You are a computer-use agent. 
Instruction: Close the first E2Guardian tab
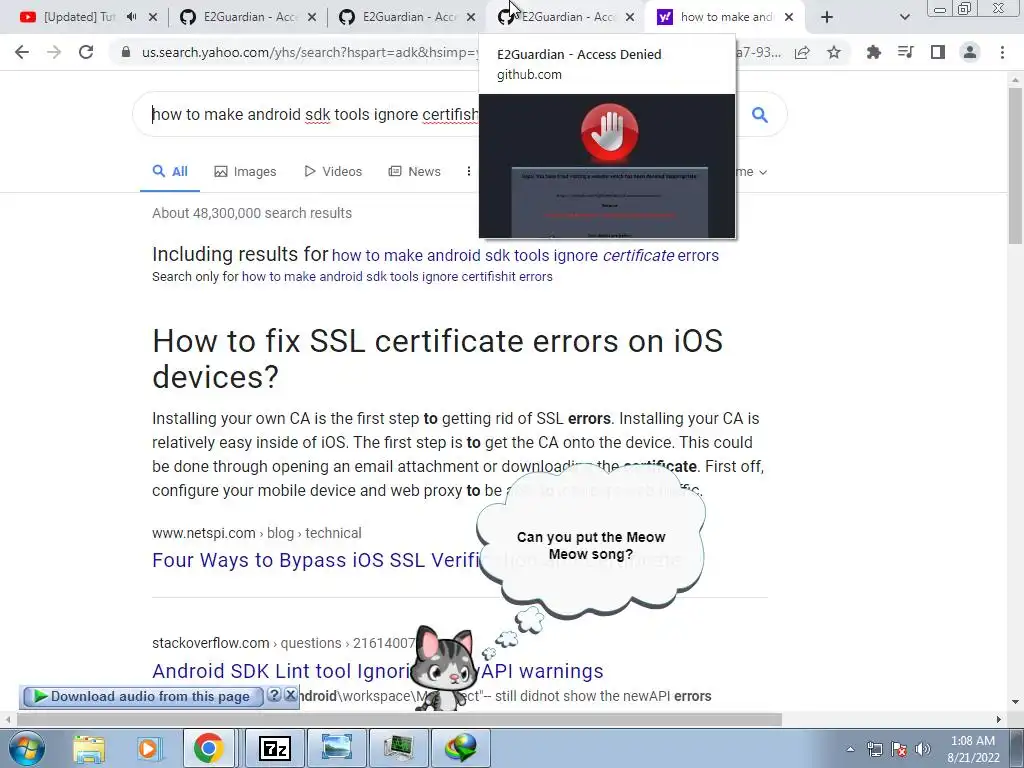[x=312, y=17]
